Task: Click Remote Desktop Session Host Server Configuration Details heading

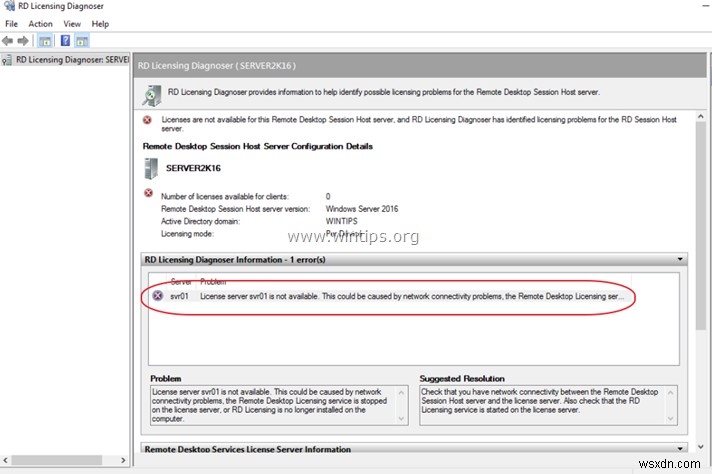Action: coord(257,146)
